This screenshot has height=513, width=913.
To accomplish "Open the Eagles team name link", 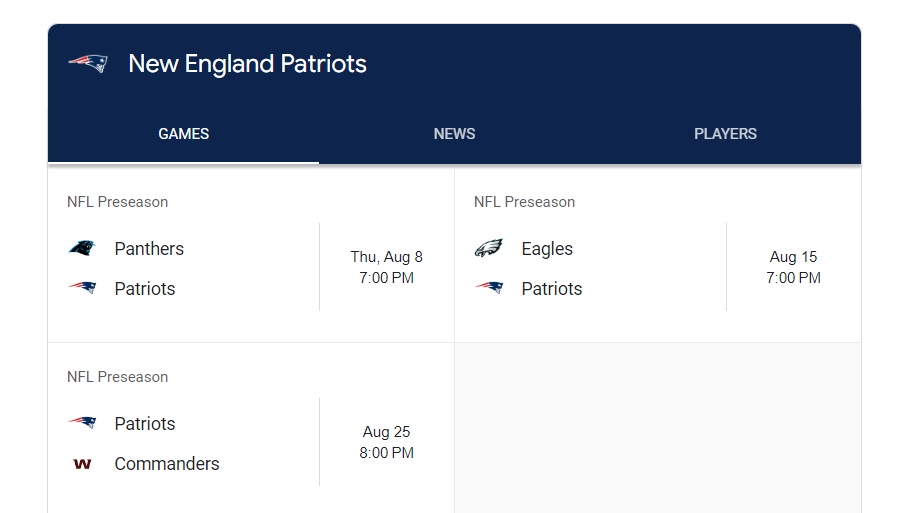I will pos(547,249).
